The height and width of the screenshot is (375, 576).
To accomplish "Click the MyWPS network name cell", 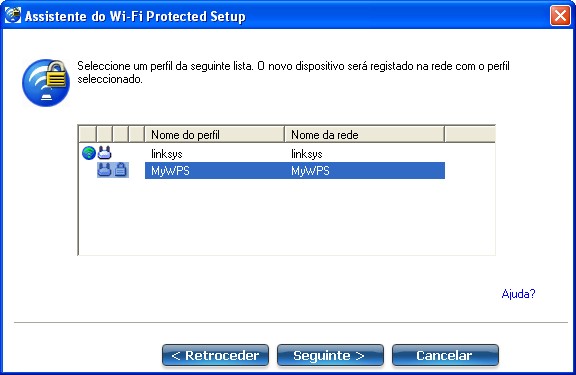I will click(x=310, y=171).
